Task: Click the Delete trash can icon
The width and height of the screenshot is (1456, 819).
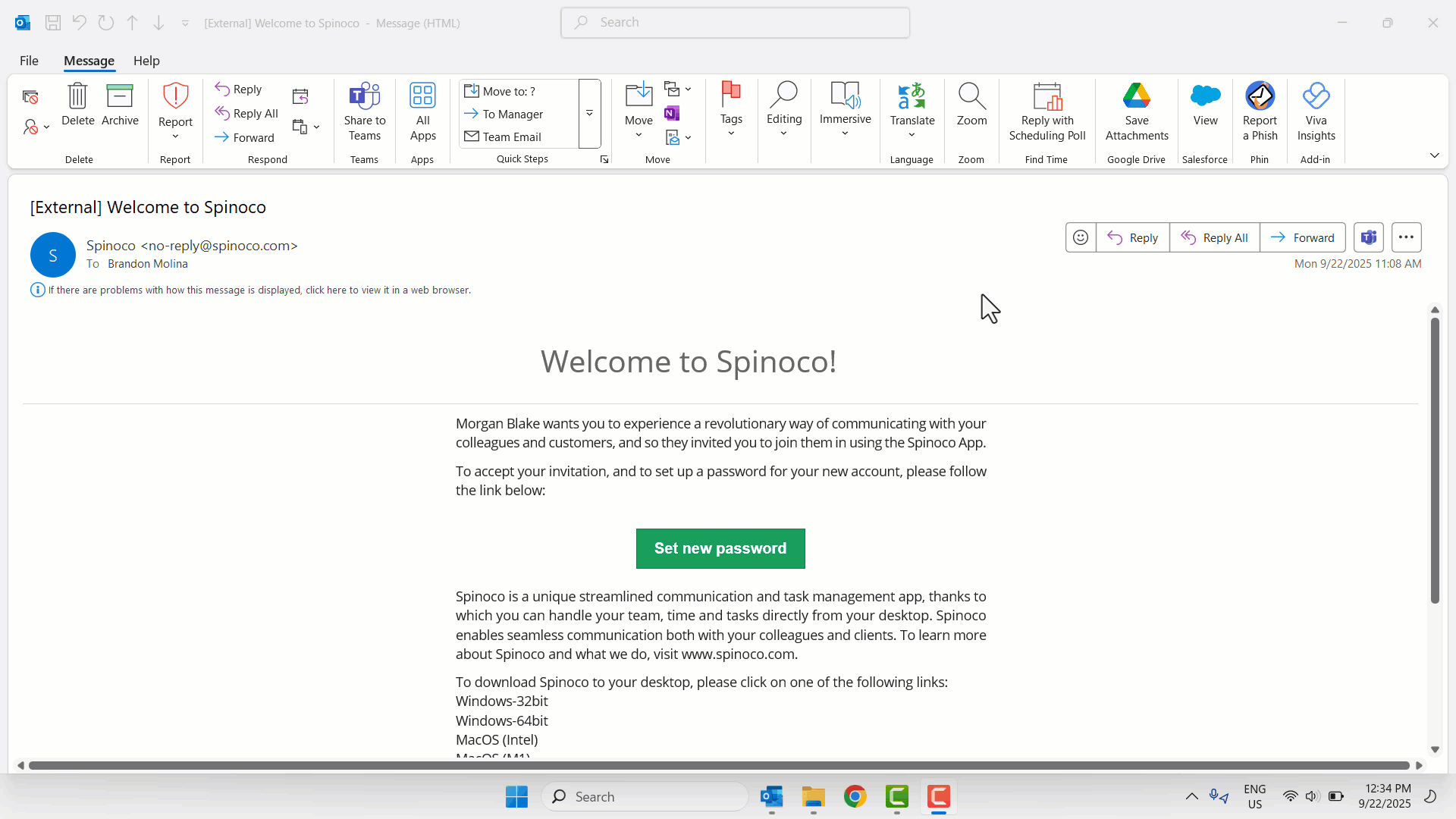Action: [77, 97]
